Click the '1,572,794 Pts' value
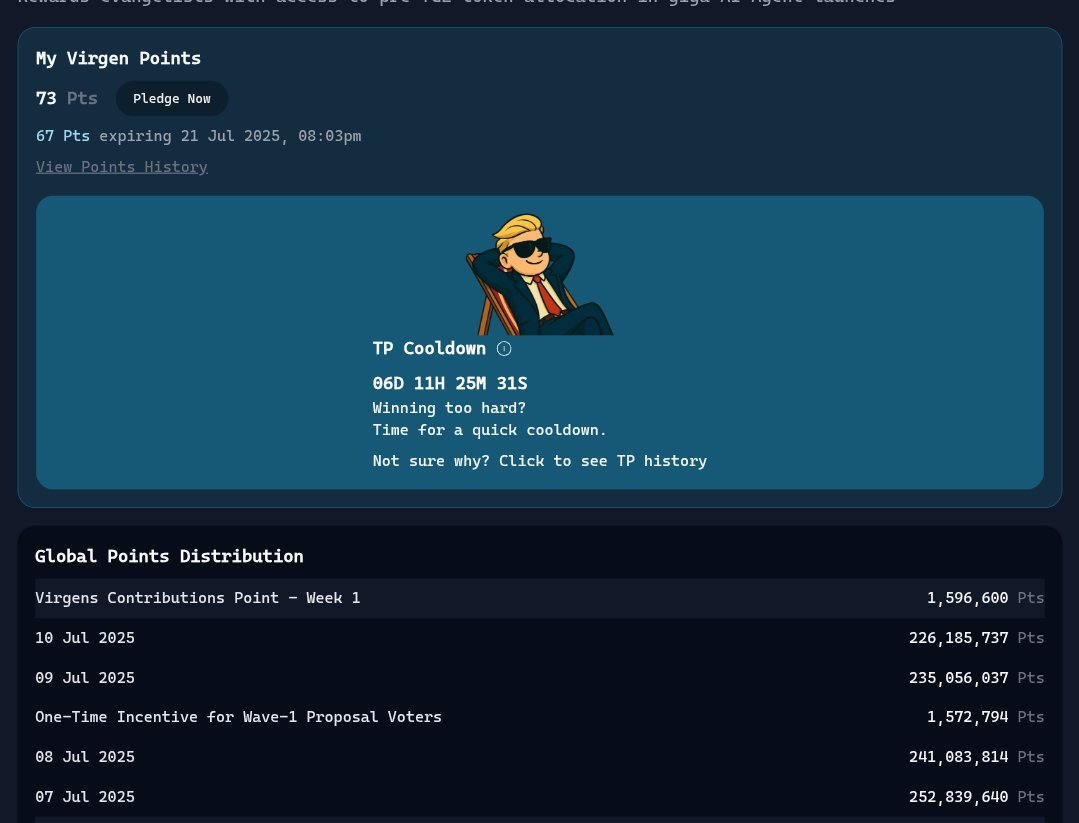1079x823 pixels. (985, 717)
